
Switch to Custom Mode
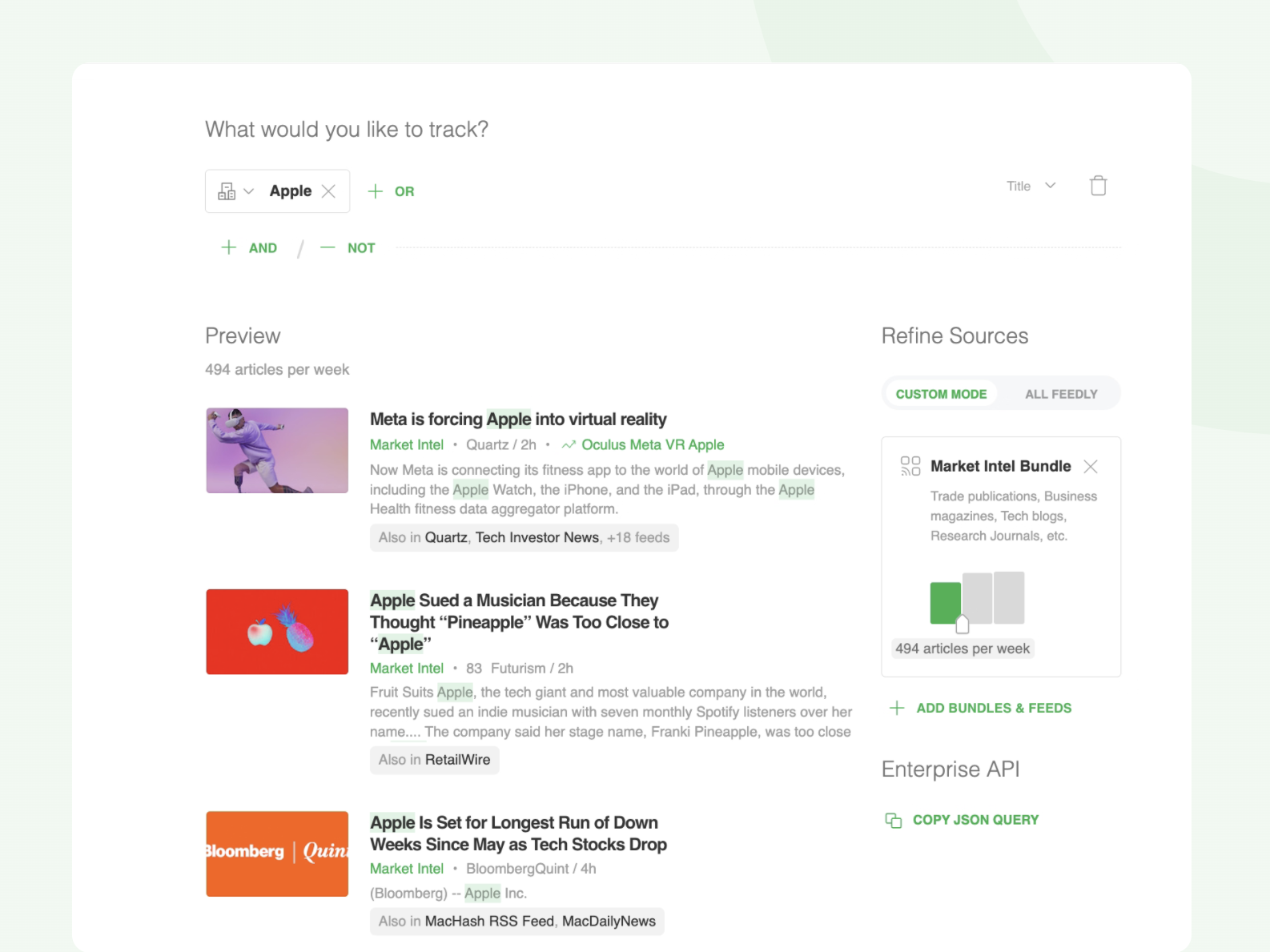pyautogui.click(x=941, y=394)
